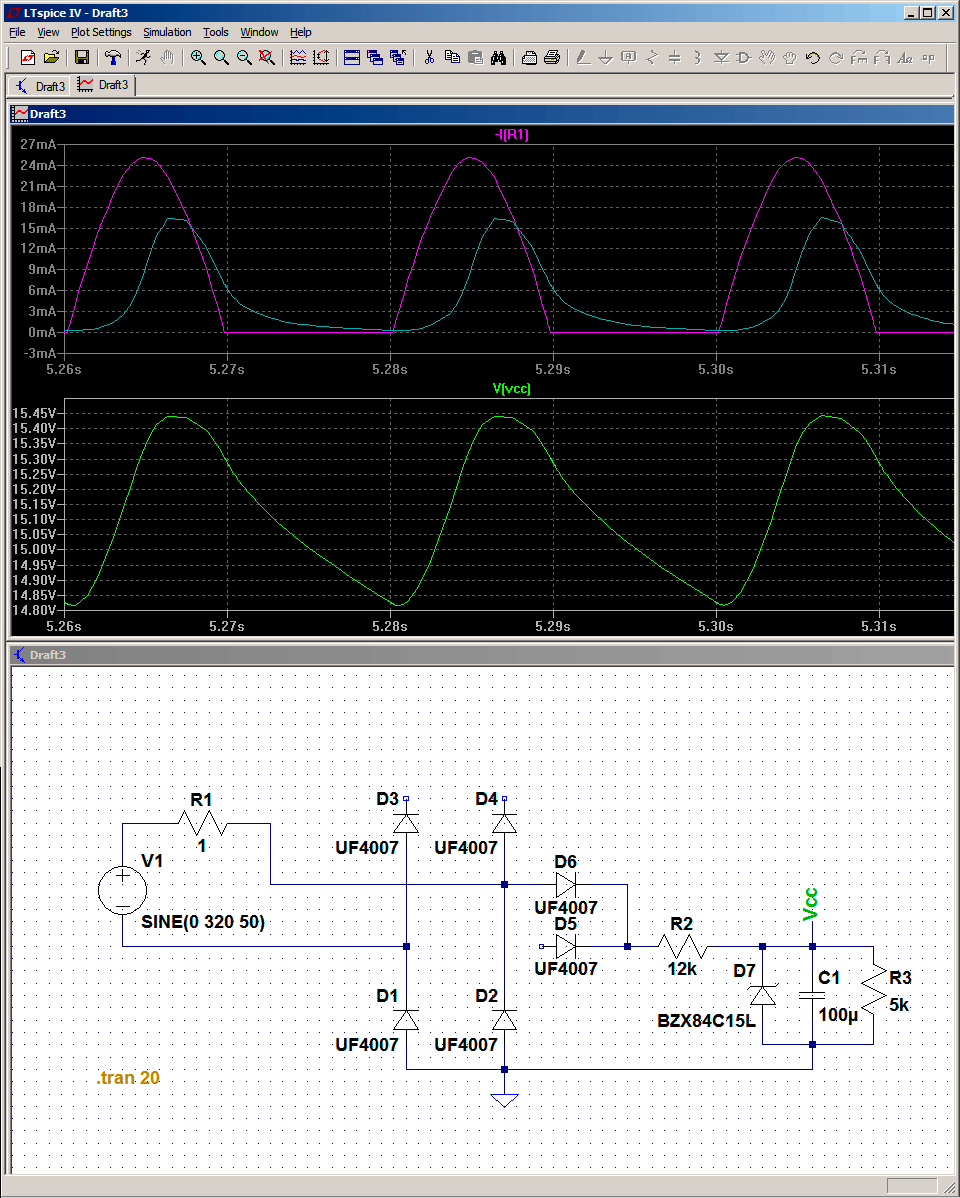
Task: Open the Tools menu
Action: [x=216, y=32]
